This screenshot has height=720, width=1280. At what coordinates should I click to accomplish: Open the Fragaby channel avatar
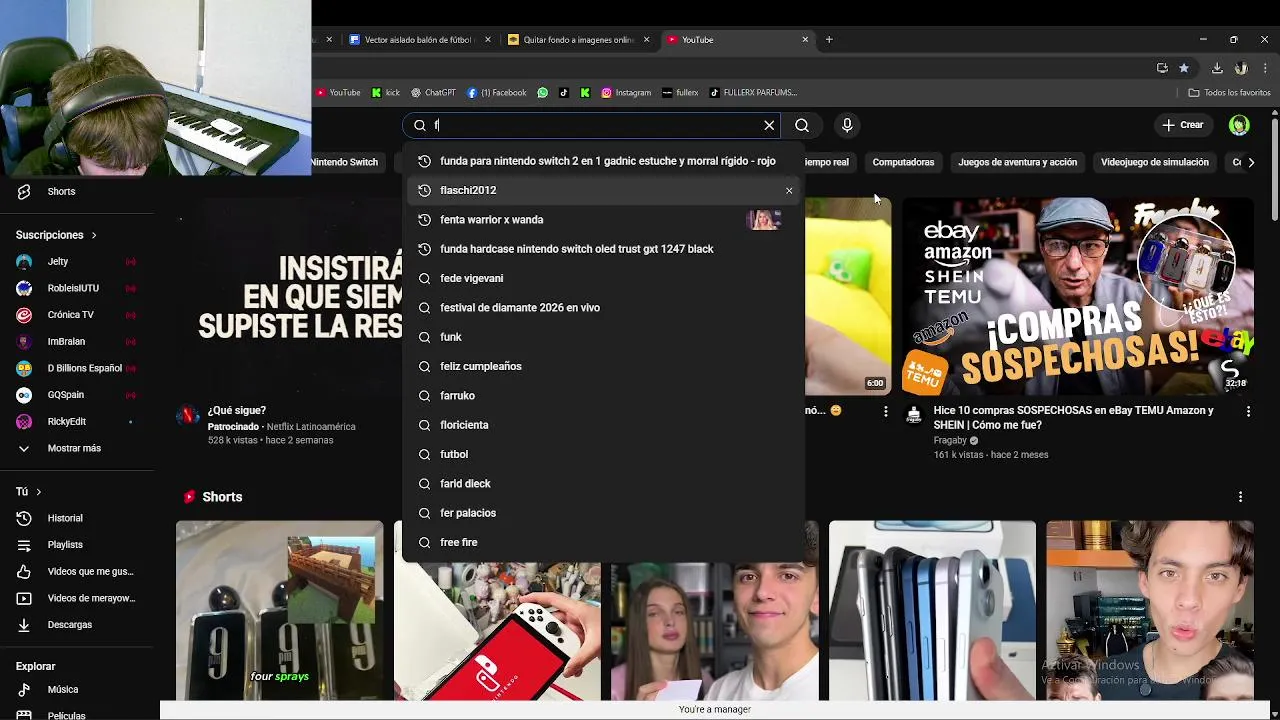914,415
